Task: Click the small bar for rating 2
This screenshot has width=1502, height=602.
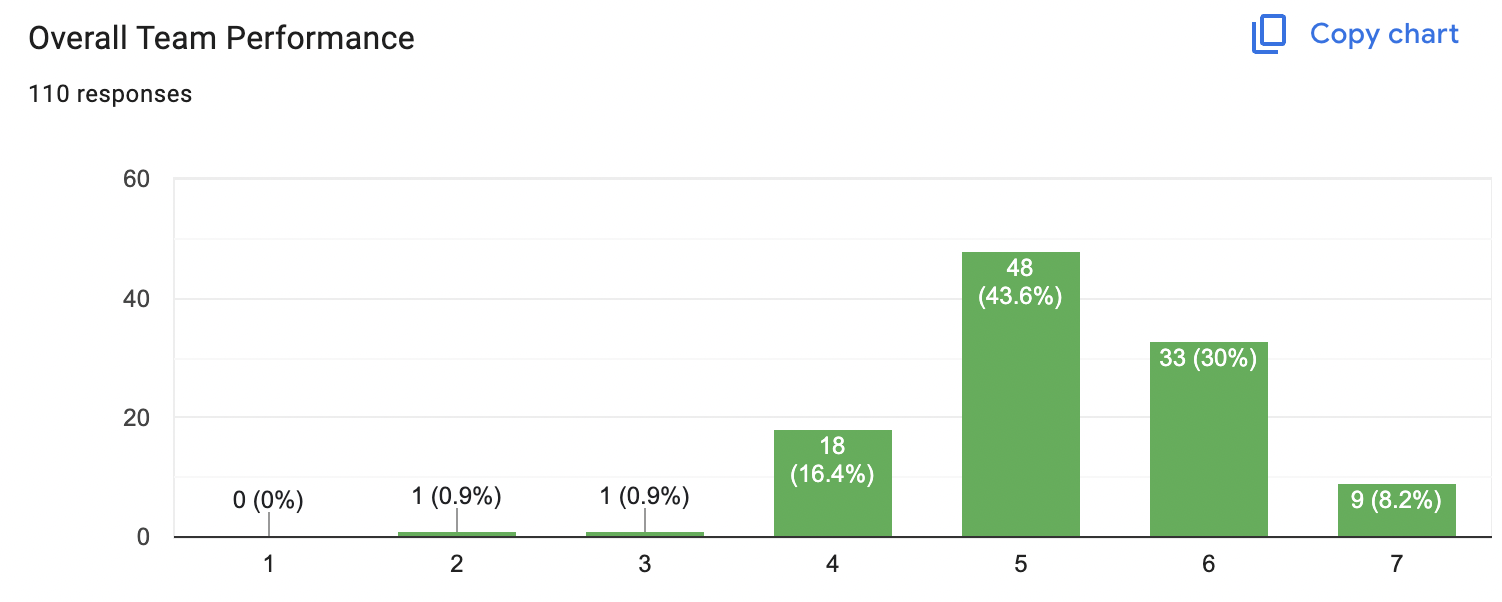Action: coord(457,534)
